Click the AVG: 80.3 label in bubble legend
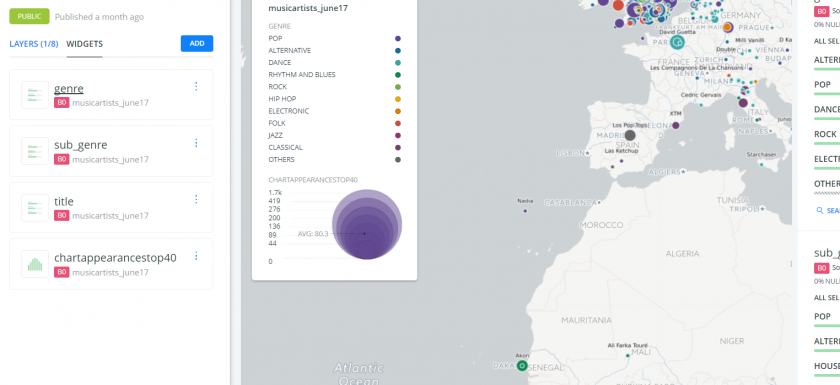 coord(313,234)
